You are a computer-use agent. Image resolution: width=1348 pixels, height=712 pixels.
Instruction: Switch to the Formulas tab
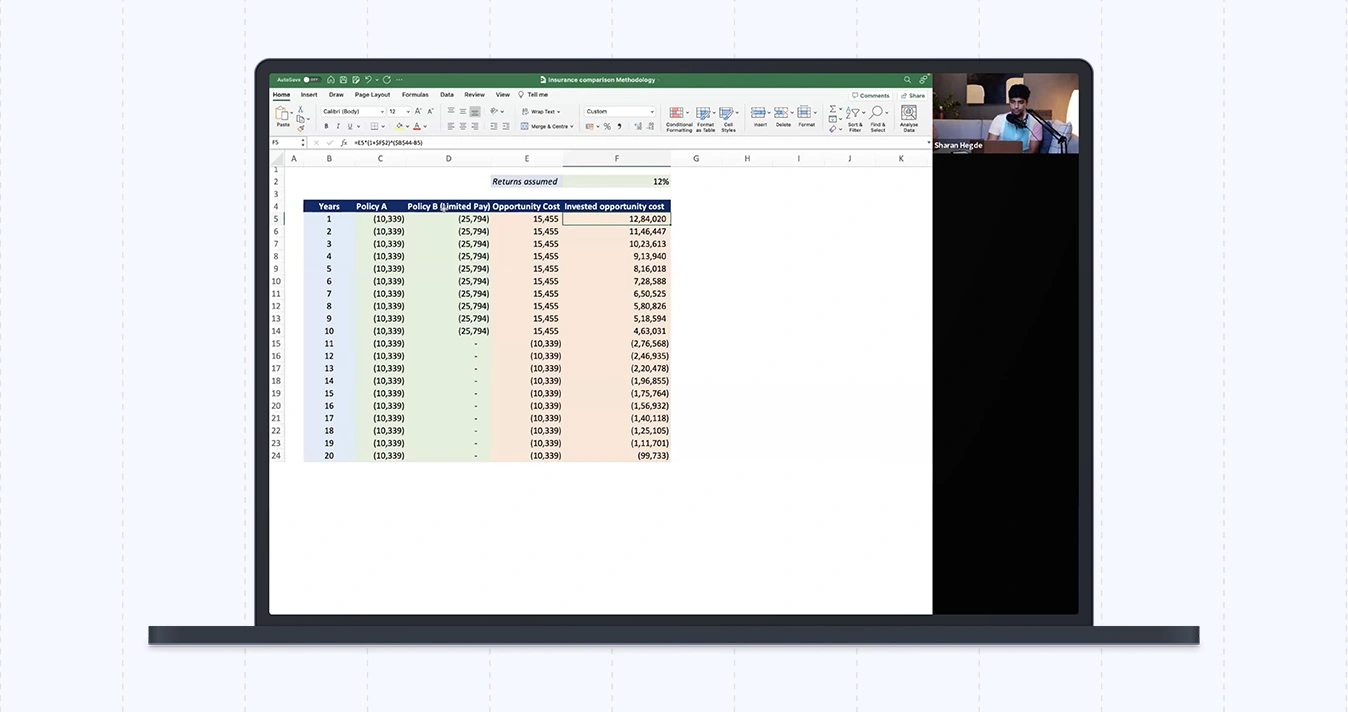point(415,95)
